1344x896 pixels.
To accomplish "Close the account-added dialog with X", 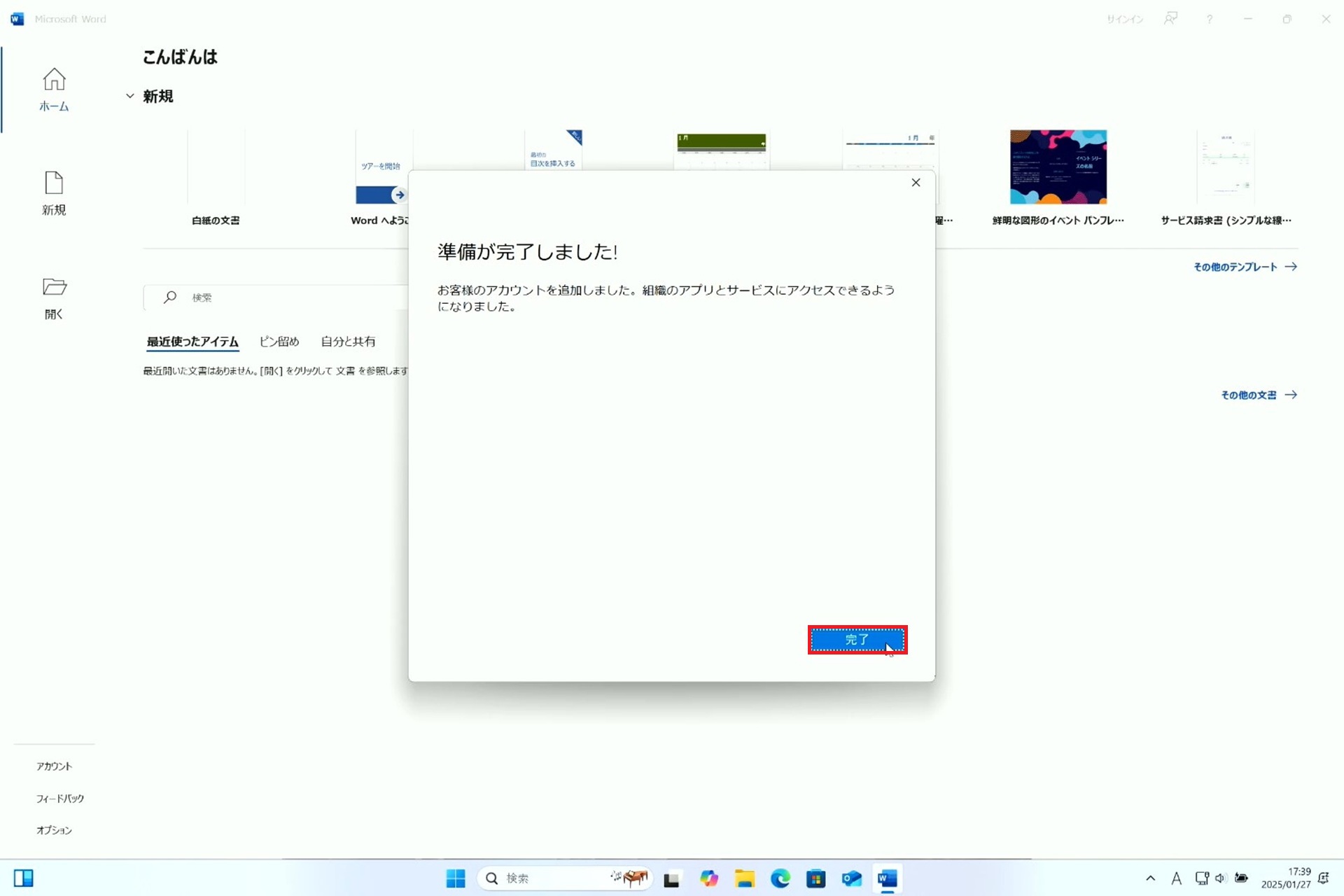I will [x=916, y=183].
